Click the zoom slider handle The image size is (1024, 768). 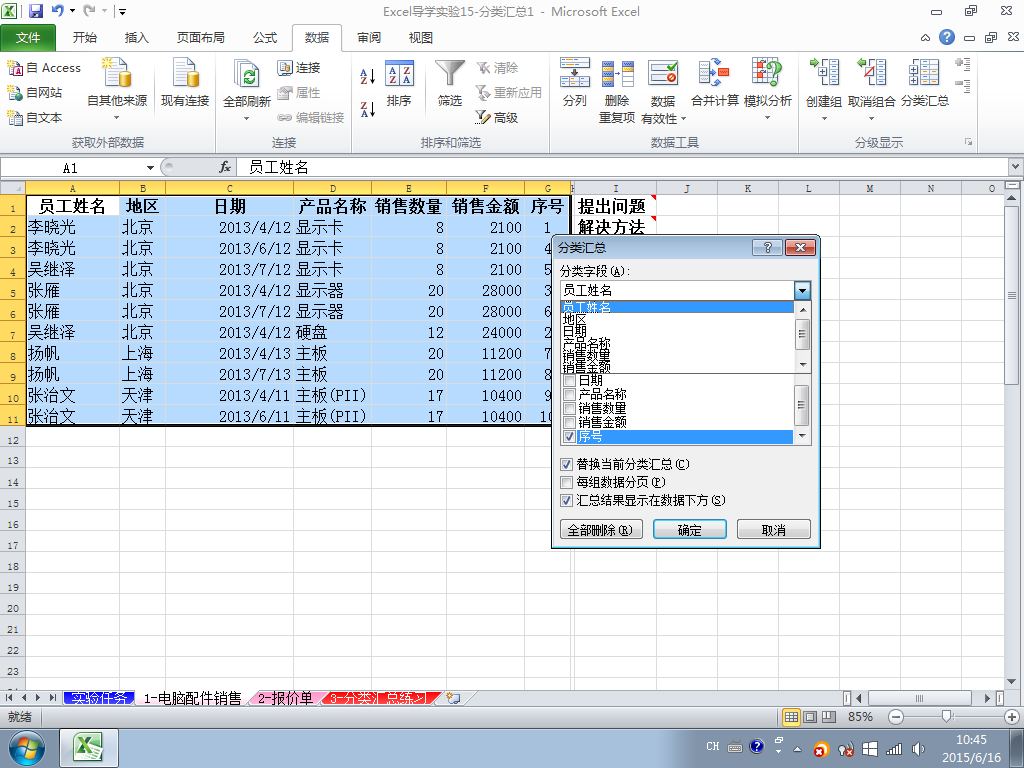pos(946,717)
